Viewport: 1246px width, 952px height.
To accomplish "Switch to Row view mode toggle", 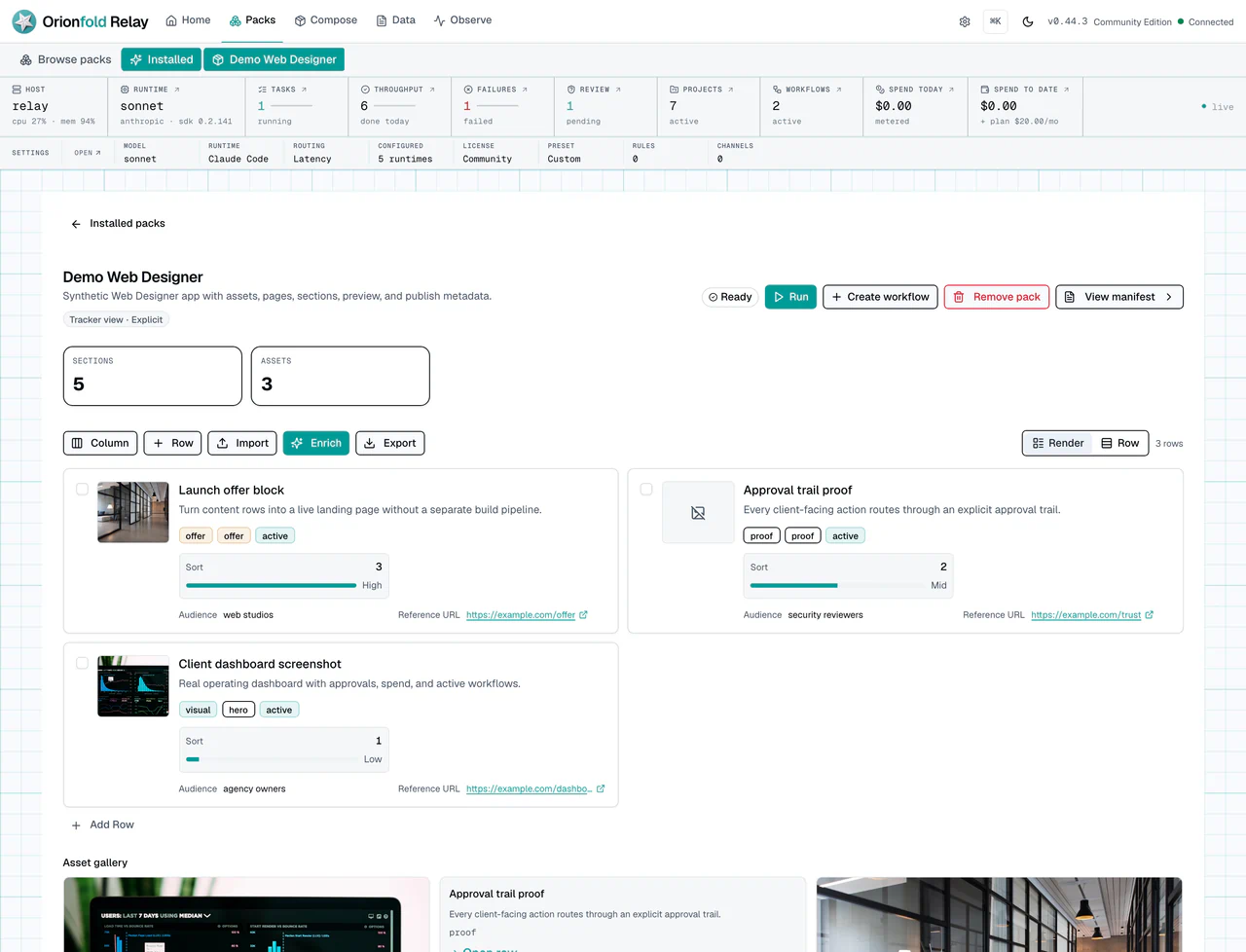I will pos(1119,443).
